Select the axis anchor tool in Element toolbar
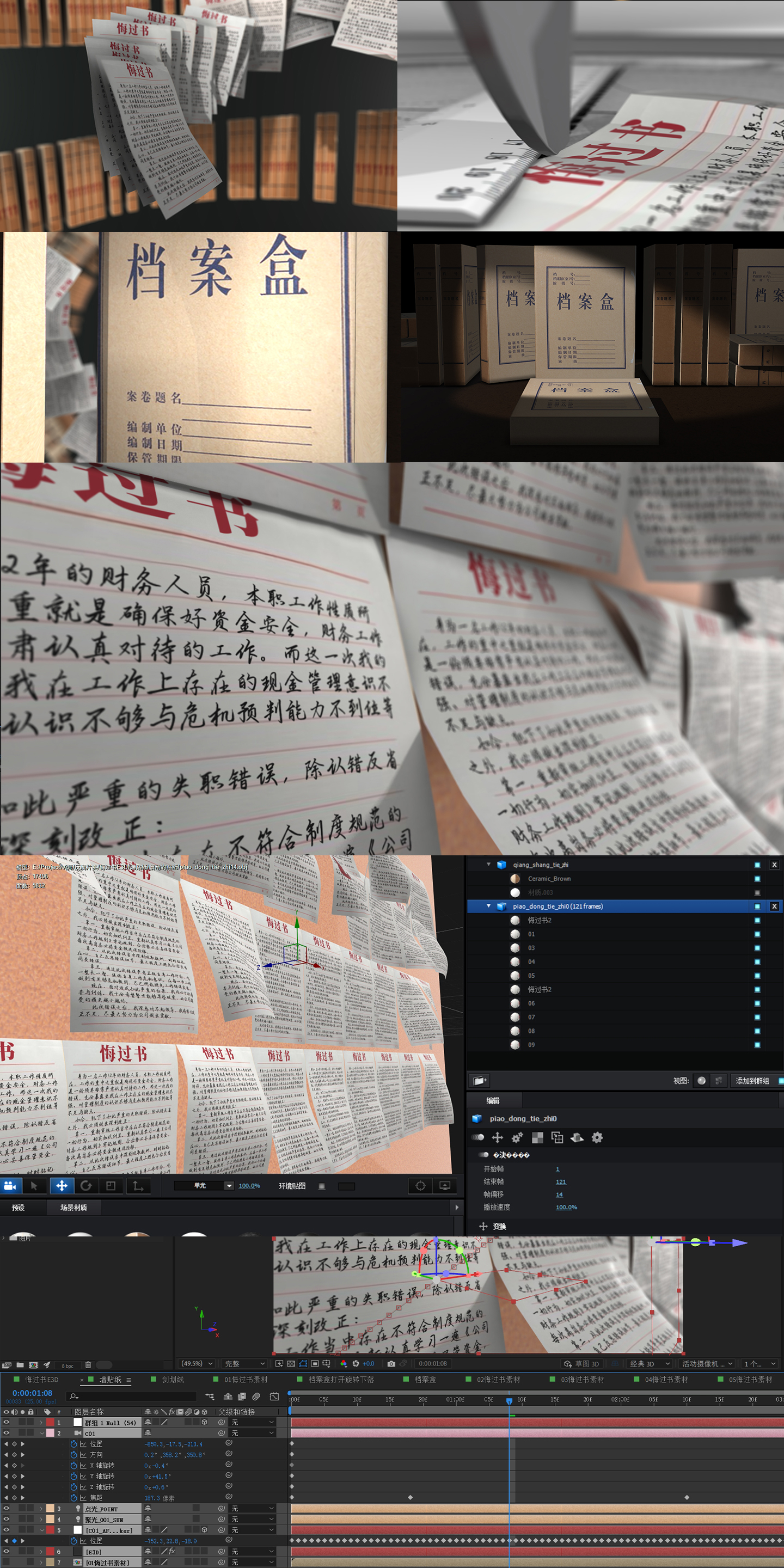 (x=138, y=1186)
